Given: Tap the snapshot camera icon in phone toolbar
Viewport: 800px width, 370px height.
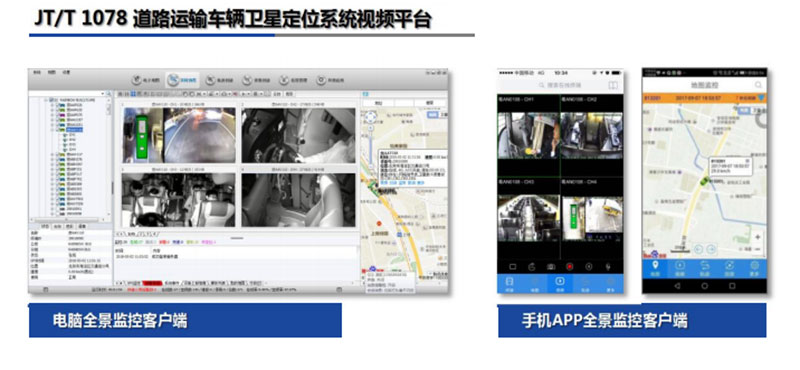Looking at the screenshot, I should 551,266.
